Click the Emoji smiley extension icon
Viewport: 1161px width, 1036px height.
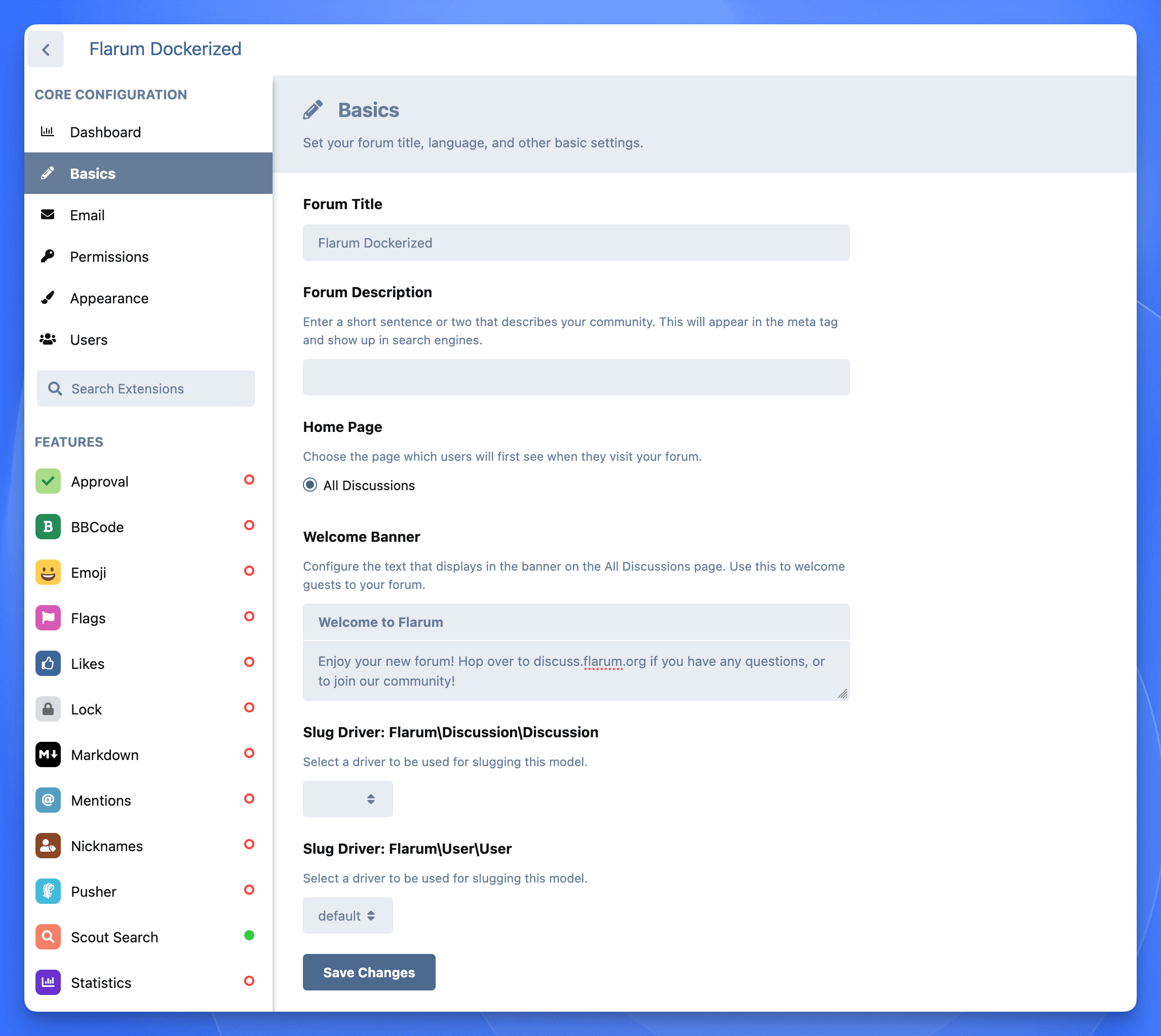tap(48, 572)
